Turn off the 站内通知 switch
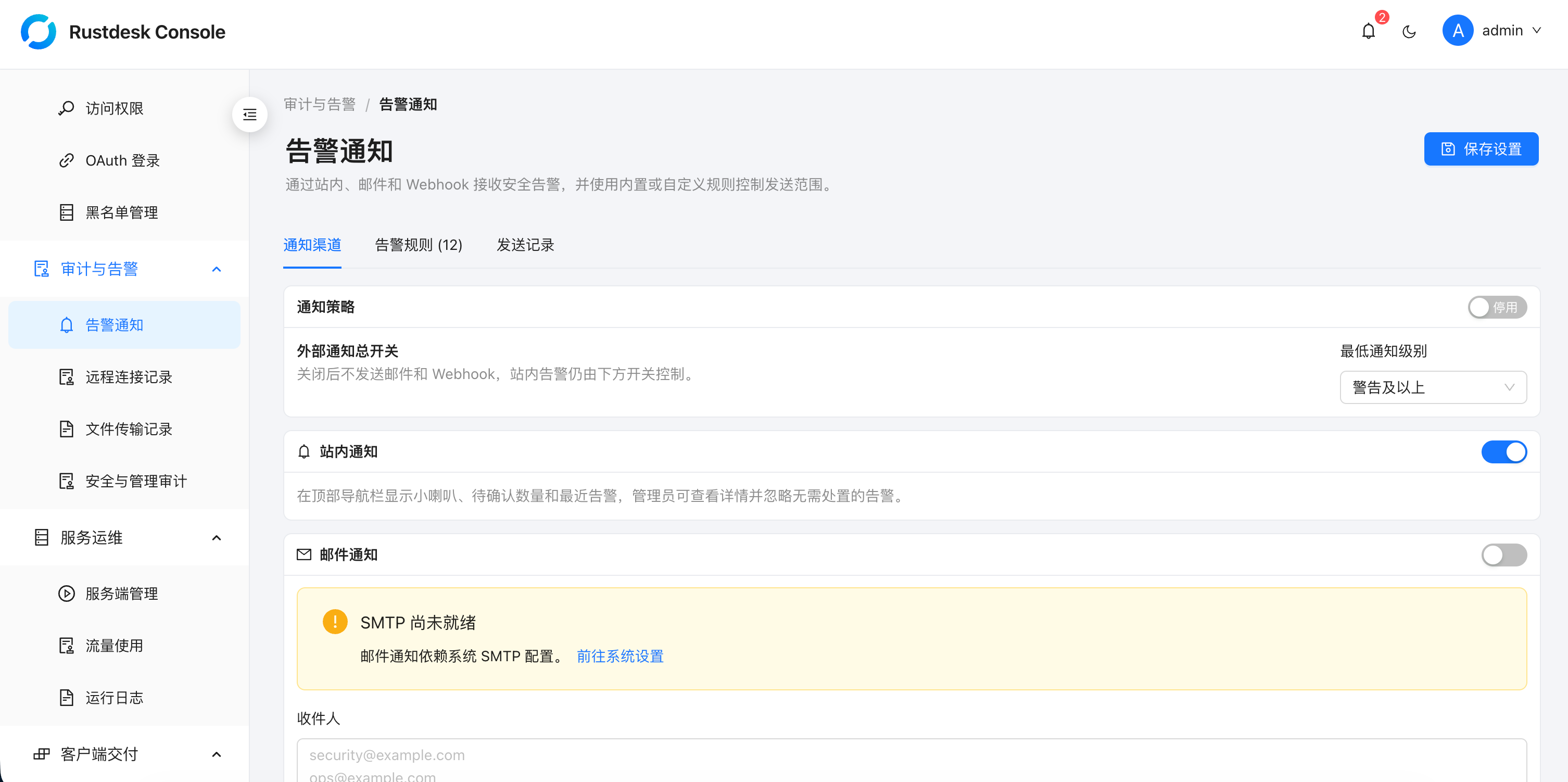The image size is (1568, 782). pos(1503,451)
